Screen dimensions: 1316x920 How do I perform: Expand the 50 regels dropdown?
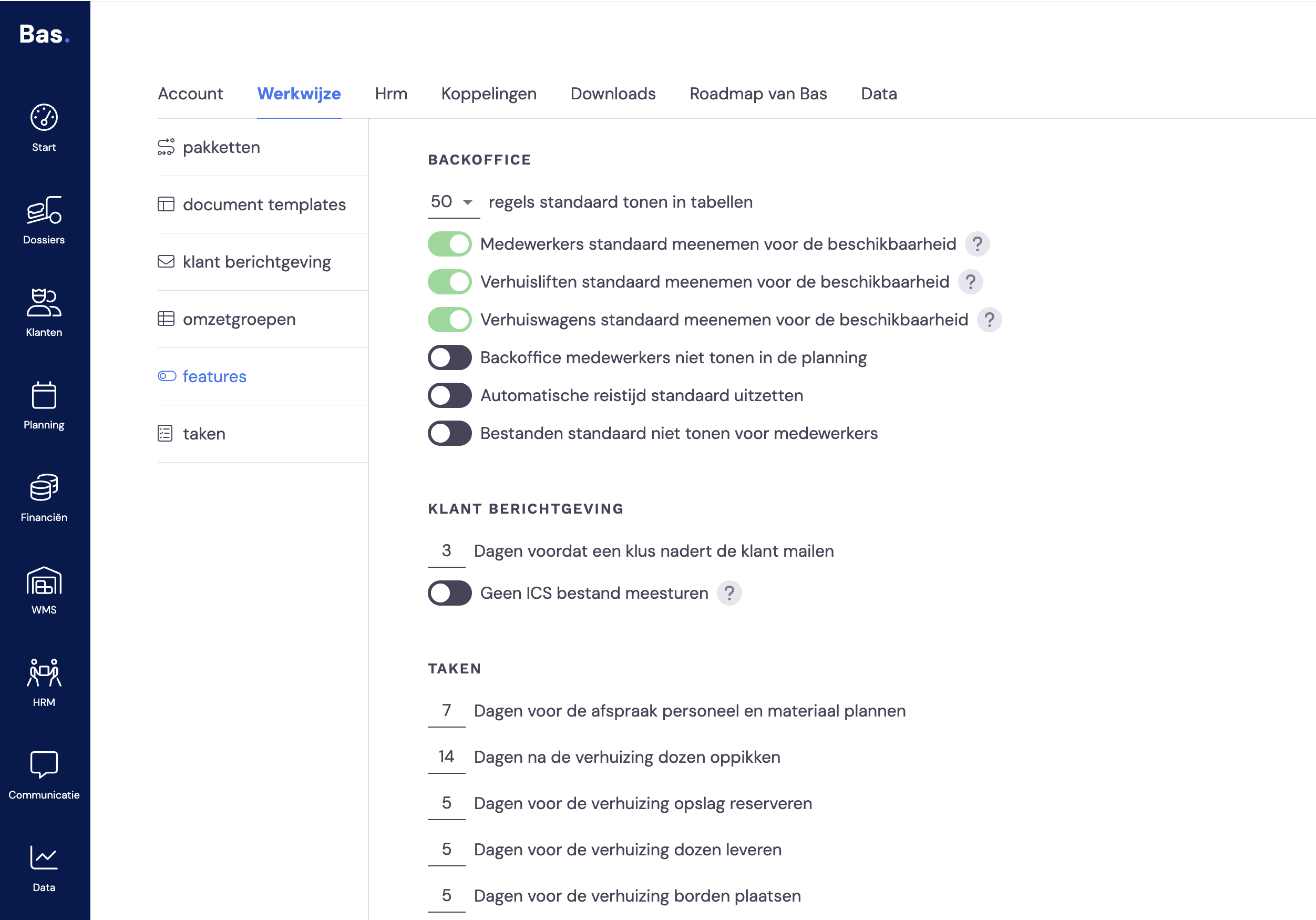(454, 202)
